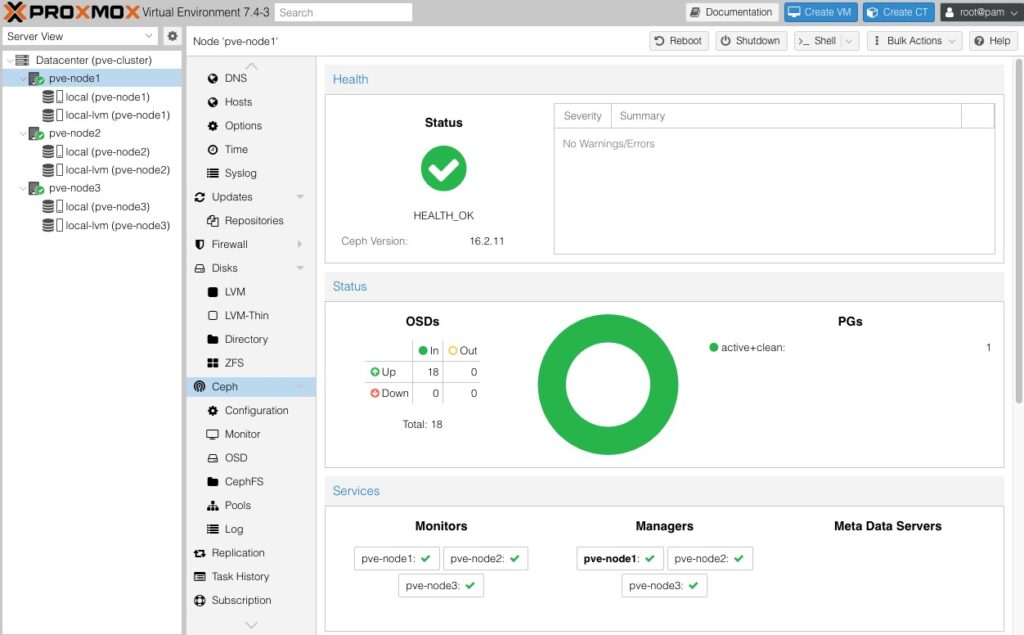
Task: Click the Help button
Action: pyautogui.click(x=993, y=41)
